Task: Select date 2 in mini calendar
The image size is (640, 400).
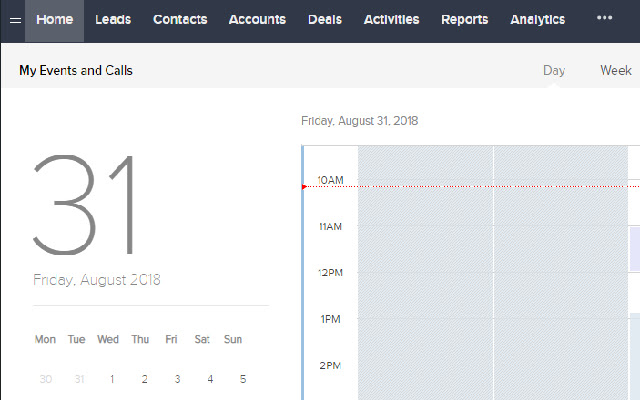Action: coord(145,379)
